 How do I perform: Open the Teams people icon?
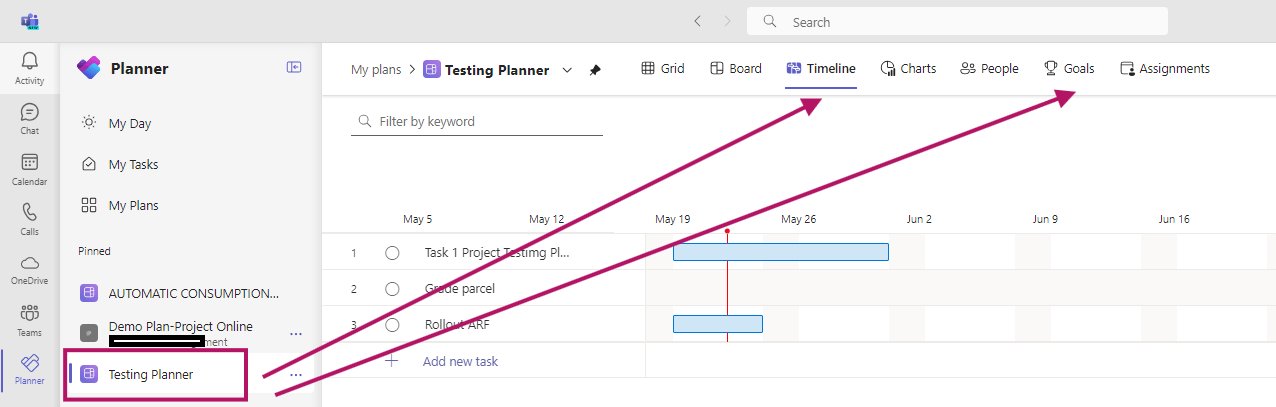(x=29, y=319)
